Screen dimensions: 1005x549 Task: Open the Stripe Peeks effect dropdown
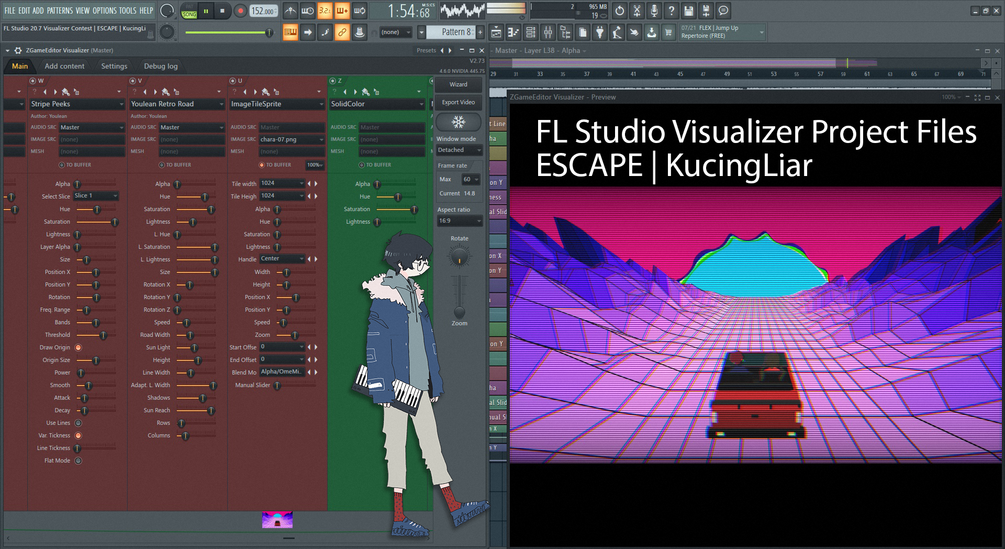click(77, 104)
